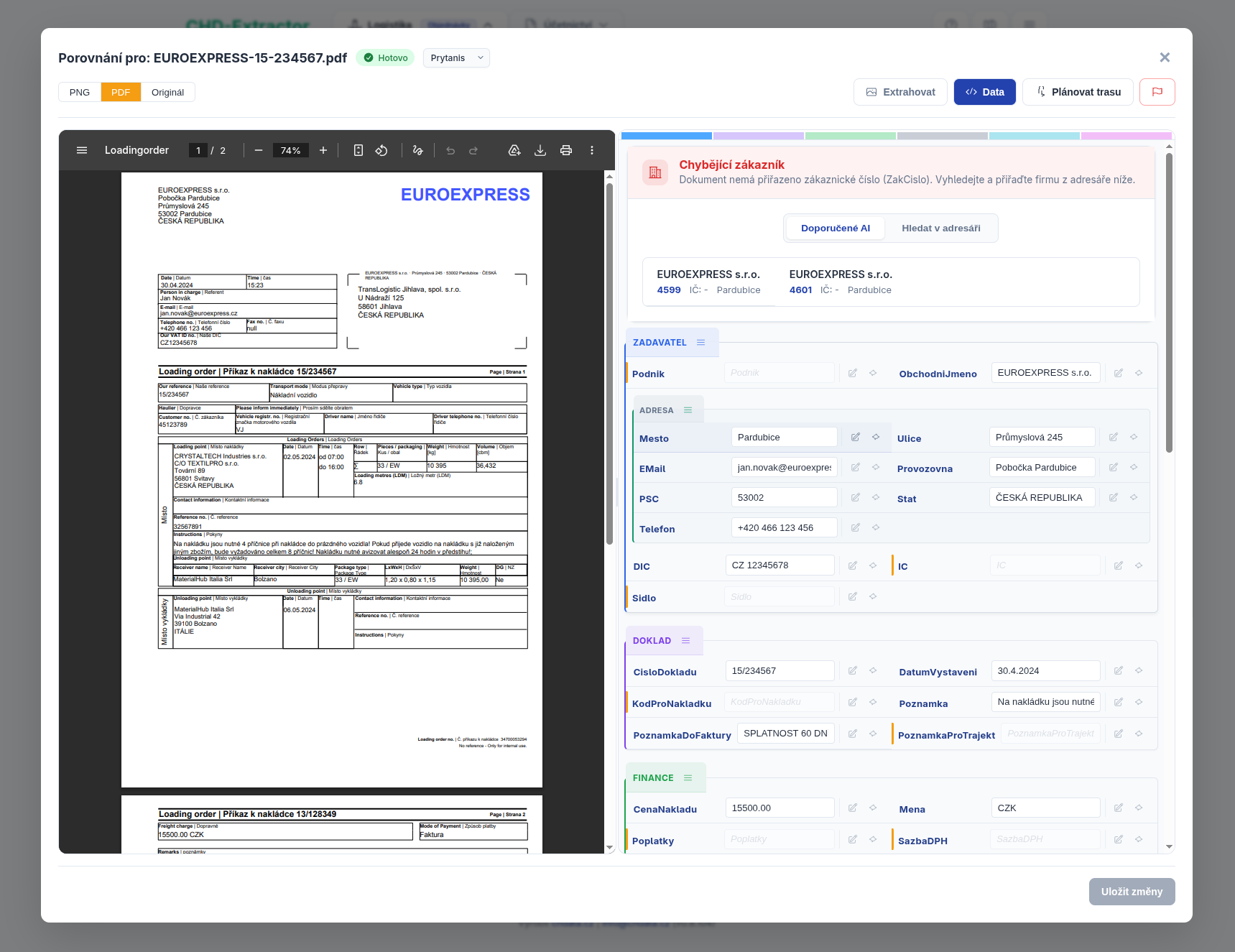1235x952 pixels.
Task: Open the PDF viewer more-actions menu
Action: coord(592,150)
